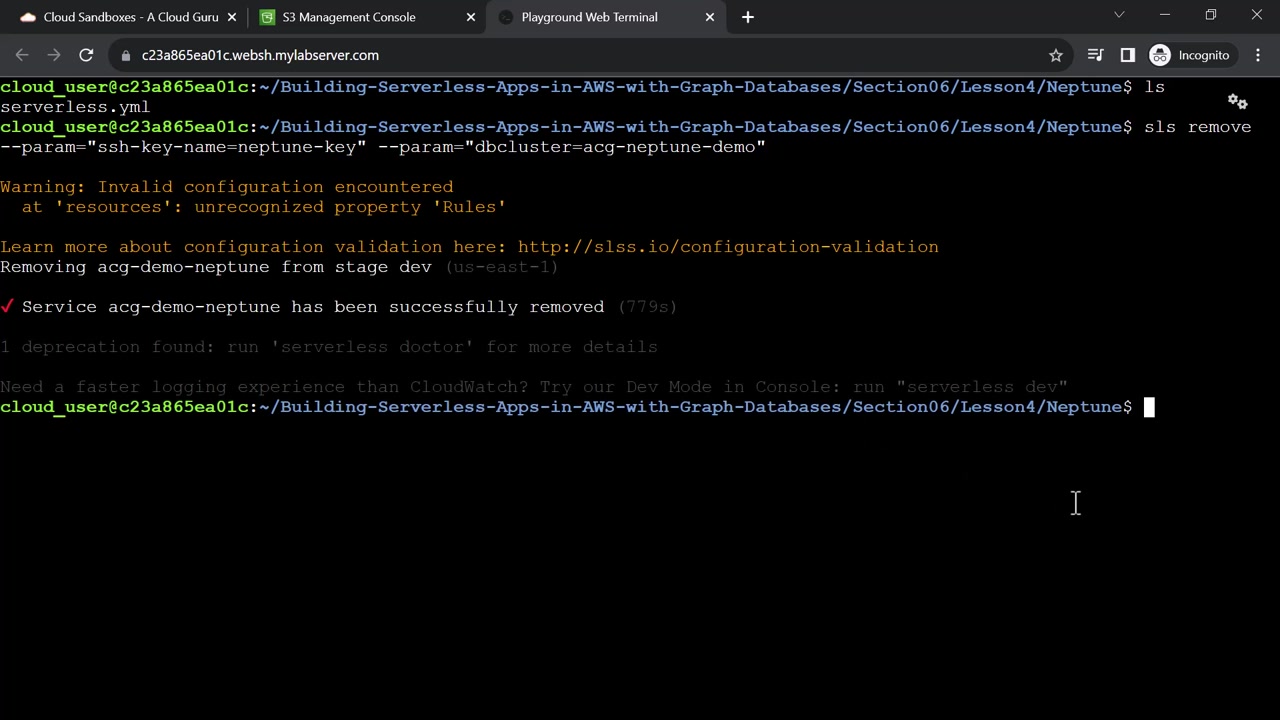This screenshot has height=720, width=1280.
Task: Bookmark this page with star icon
Action: 1055,55
